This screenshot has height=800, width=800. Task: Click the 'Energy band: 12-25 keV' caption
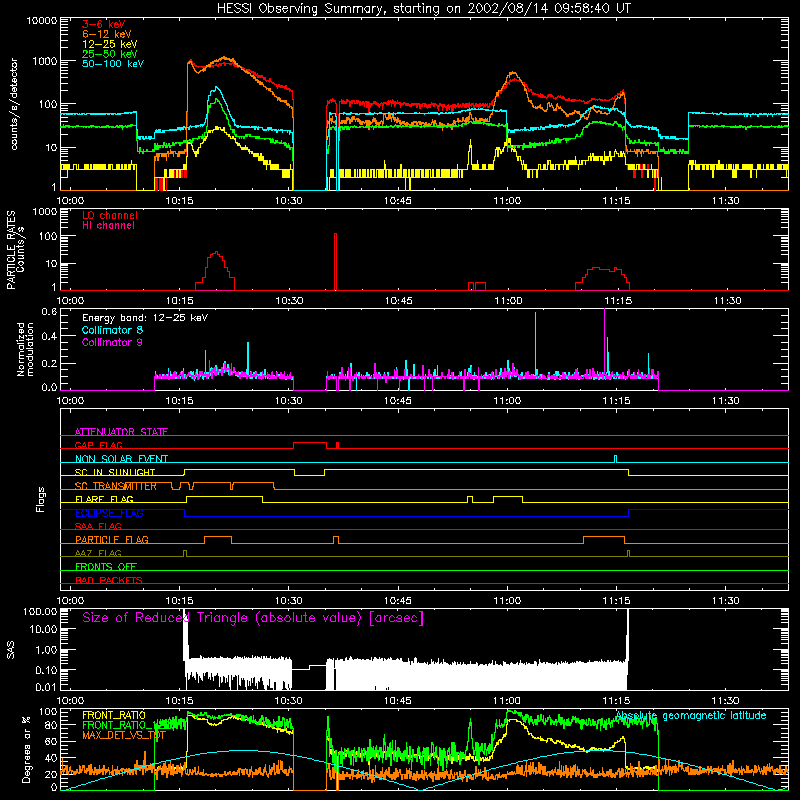point(145,318)
